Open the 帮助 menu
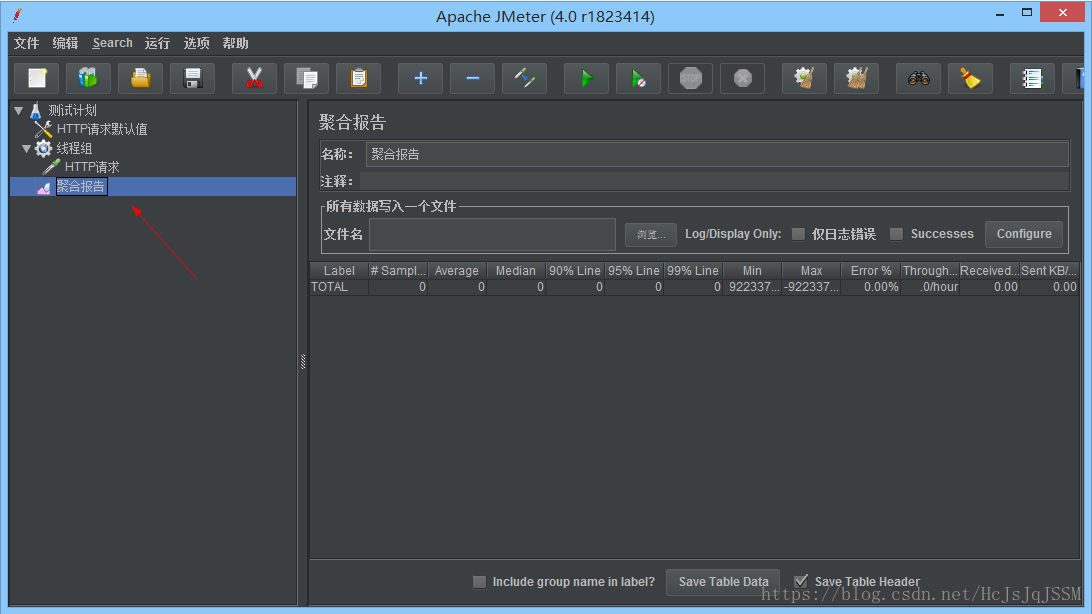 point(235,43)
